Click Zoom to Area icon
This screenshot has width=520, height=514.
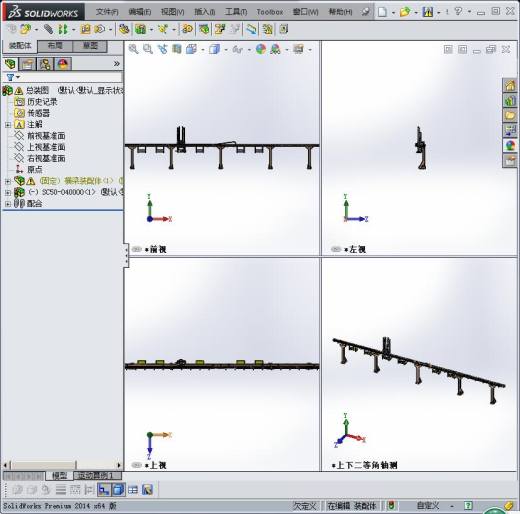(148, 49)
